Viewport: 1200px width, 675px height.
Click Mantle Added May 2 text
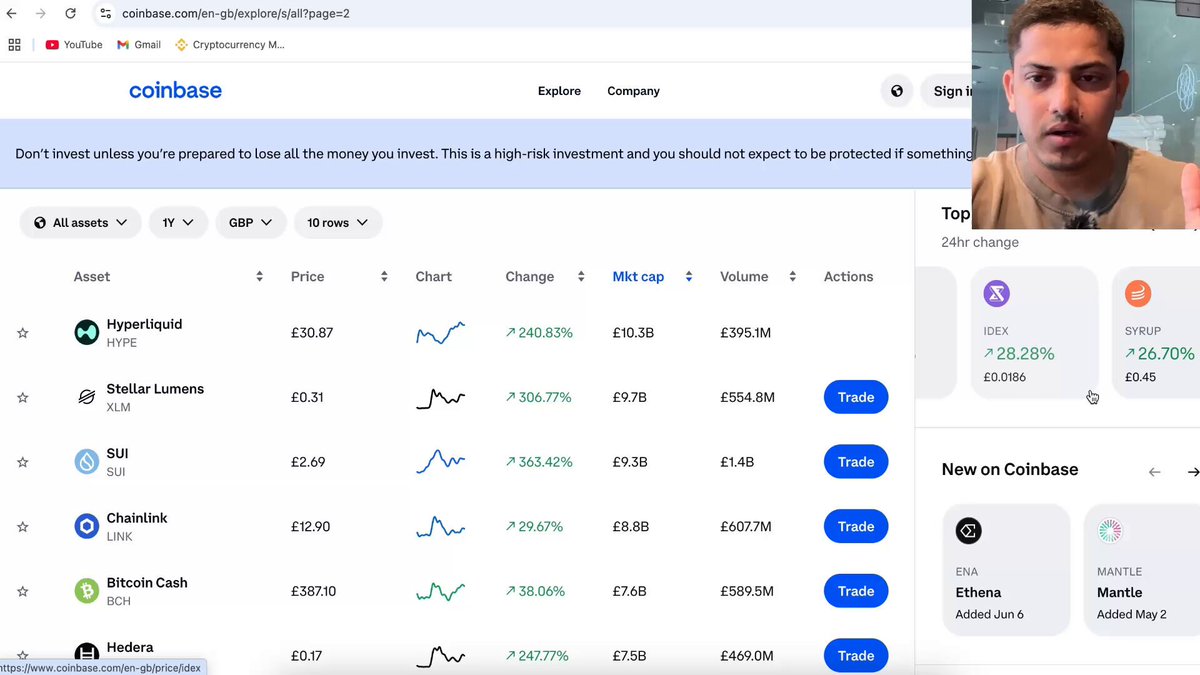point(1132,615)
